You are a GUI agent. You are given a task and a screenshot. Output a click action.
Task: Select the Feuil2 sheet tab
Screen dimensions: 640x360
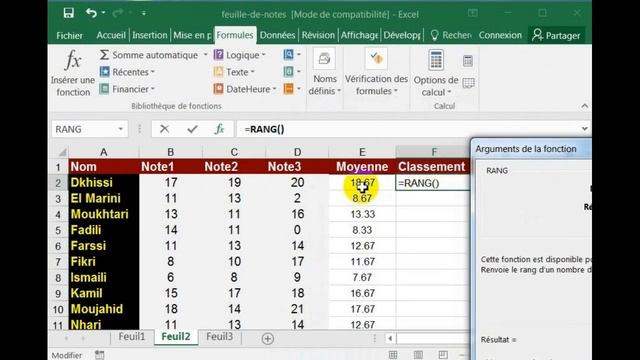coord(176,337)
